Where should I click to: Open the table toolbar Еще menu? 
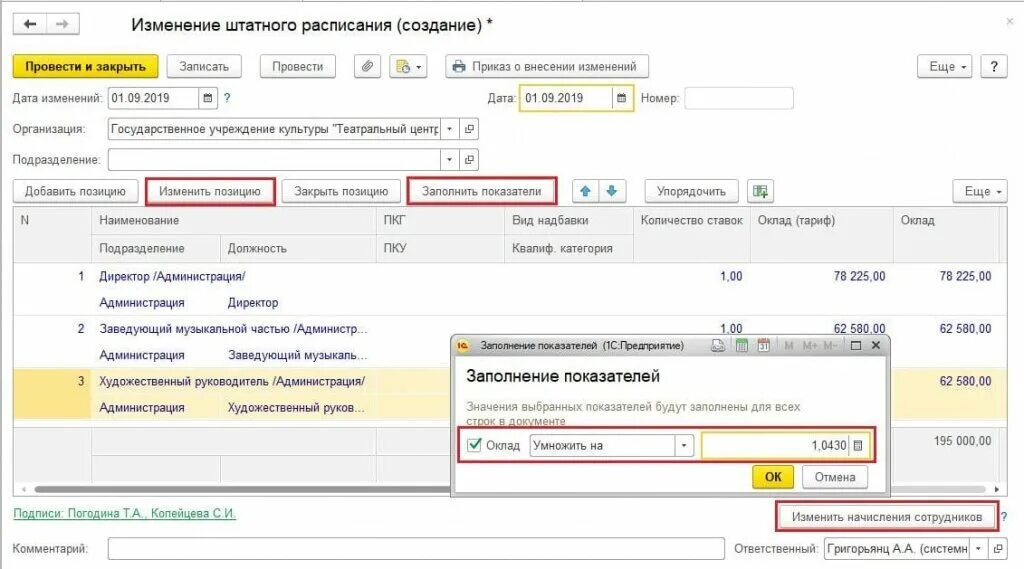point(980,191)
